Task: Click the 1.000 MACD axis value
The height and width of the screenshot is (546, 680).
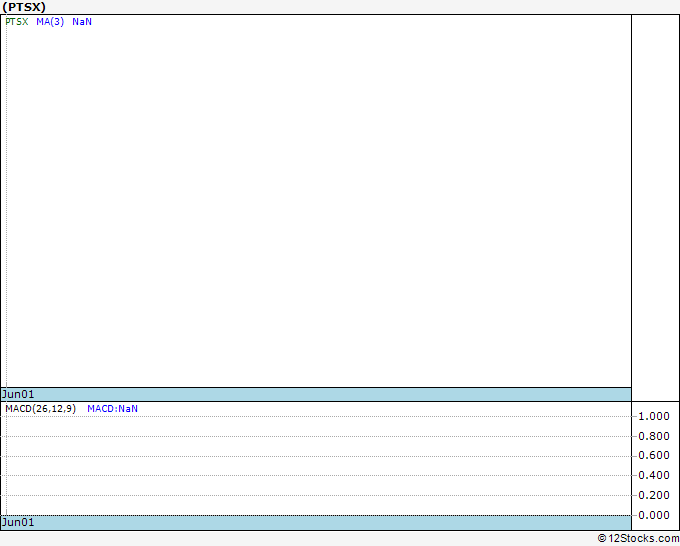Action: [653, 416]
